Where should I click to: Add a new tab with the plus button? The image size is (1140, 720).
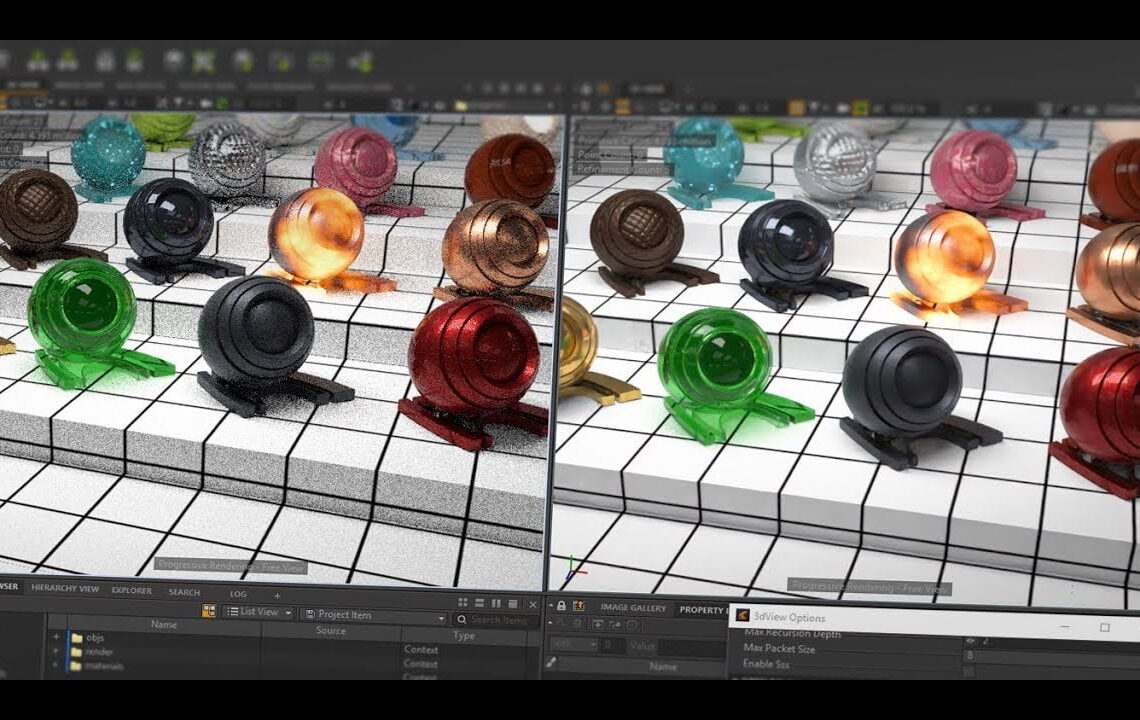click(277, 595)
